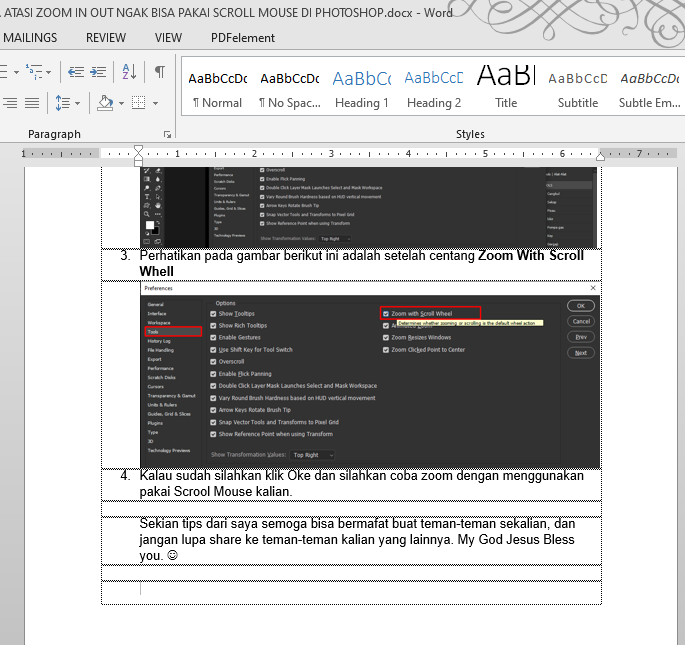Click the Decrease Indent icon
The height and width of the screenshot is (645, 685).
pos(76,71)
